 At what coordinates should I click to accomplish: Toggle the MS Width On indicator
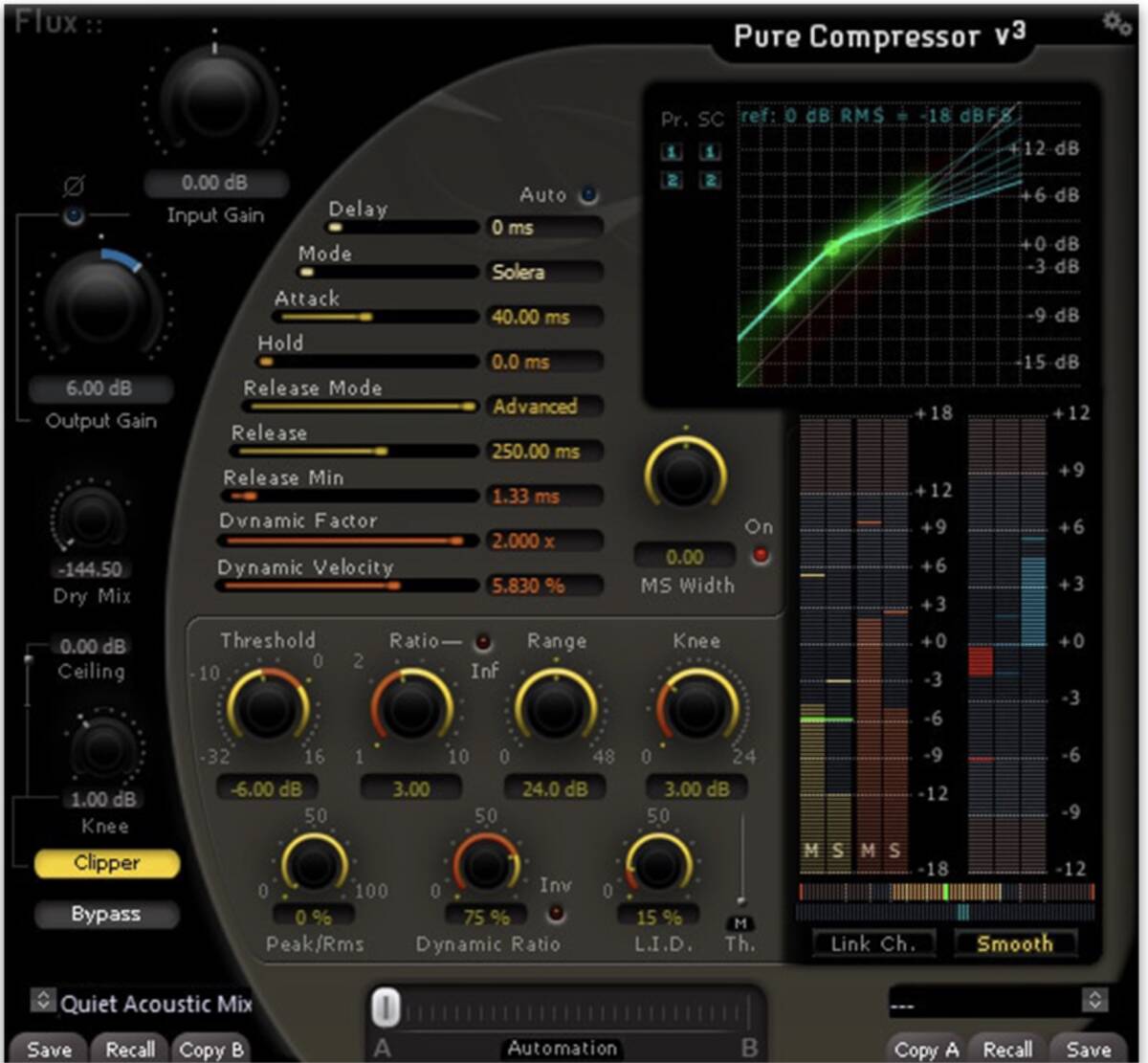[761, 555]
